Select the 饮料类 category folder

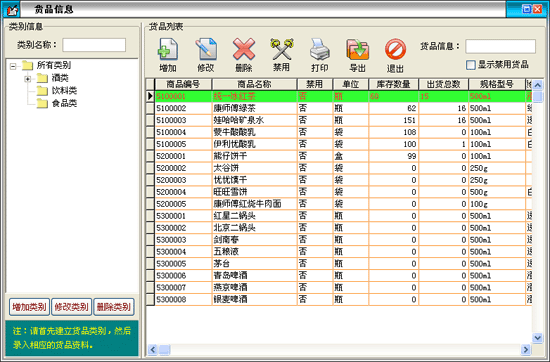coord(57,91)
